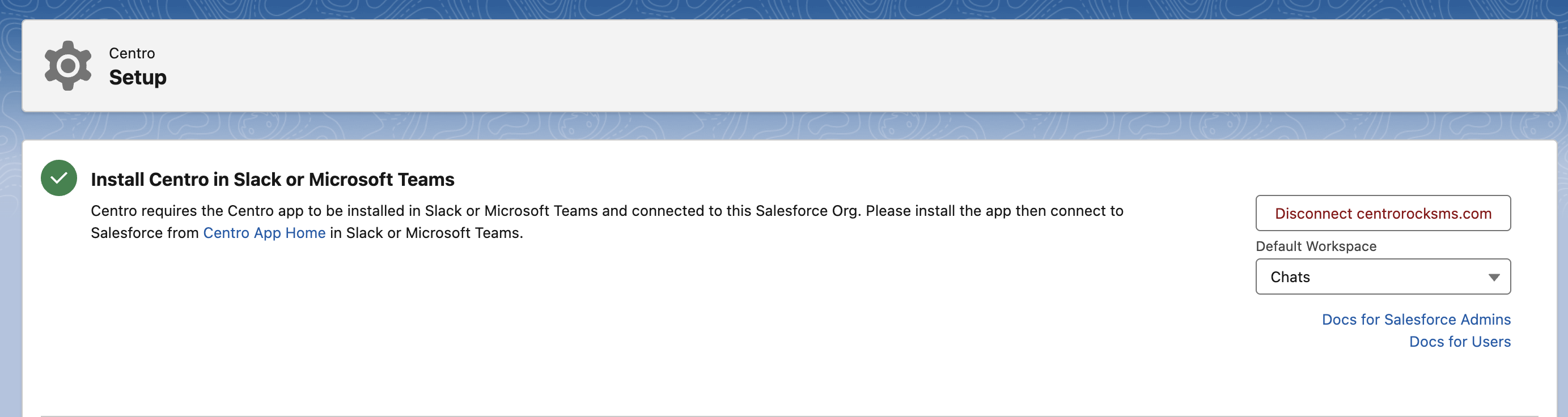Screen dimensions: 1568x417
Task: Click the green completed checkmark icon
Action: click(x=59, y=178)
